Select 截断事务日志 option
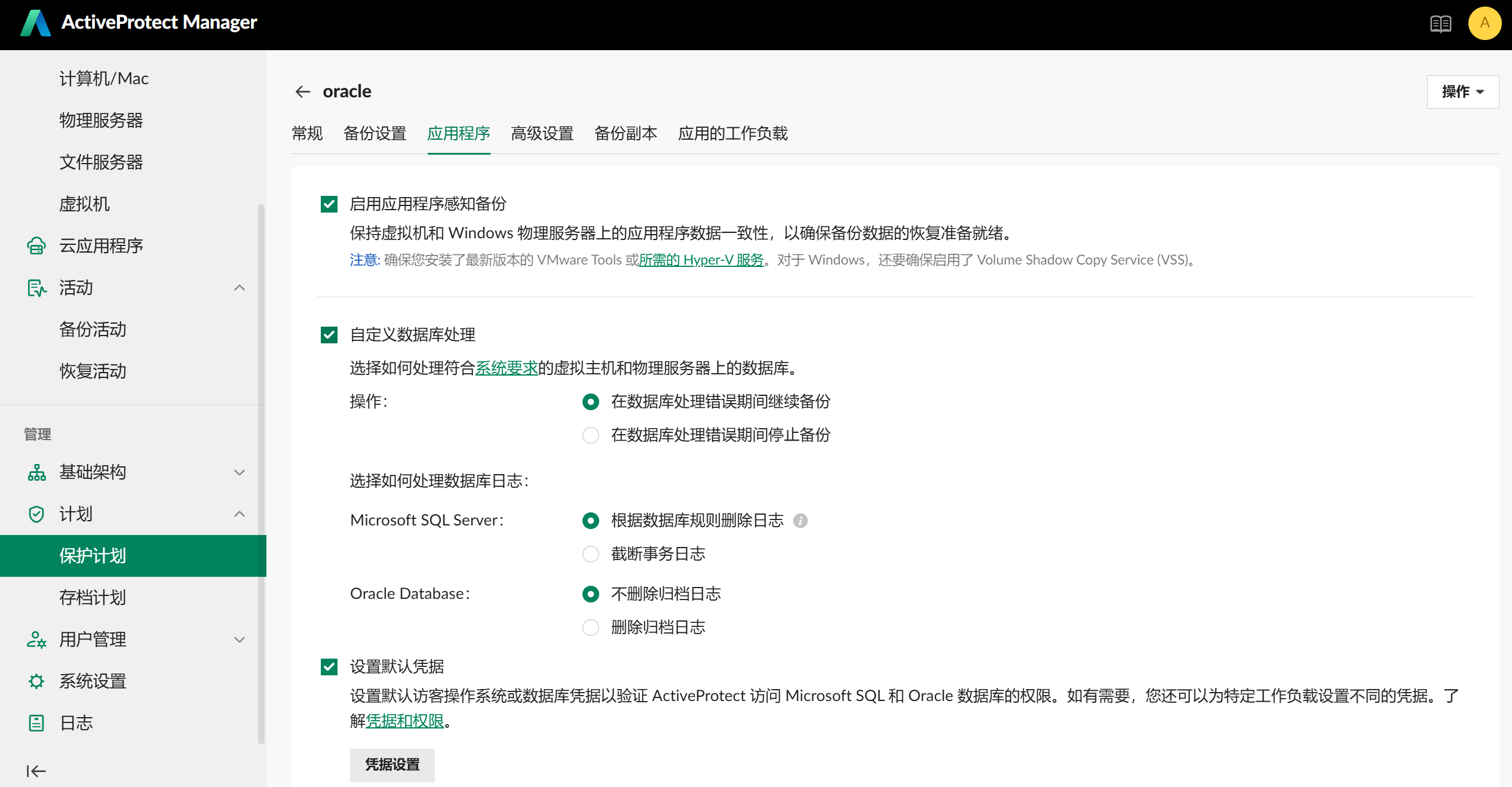The image size is (1512, 787). pos(591,554)
